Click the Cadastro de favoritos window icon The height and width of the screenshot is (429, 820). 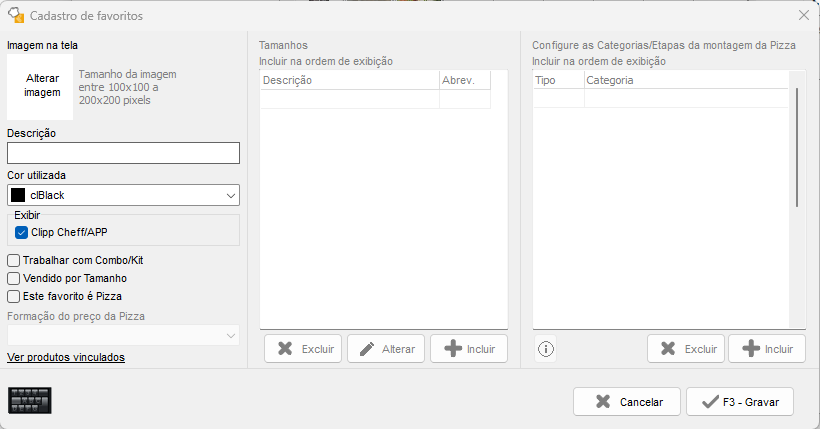click(x=16, y=15)
